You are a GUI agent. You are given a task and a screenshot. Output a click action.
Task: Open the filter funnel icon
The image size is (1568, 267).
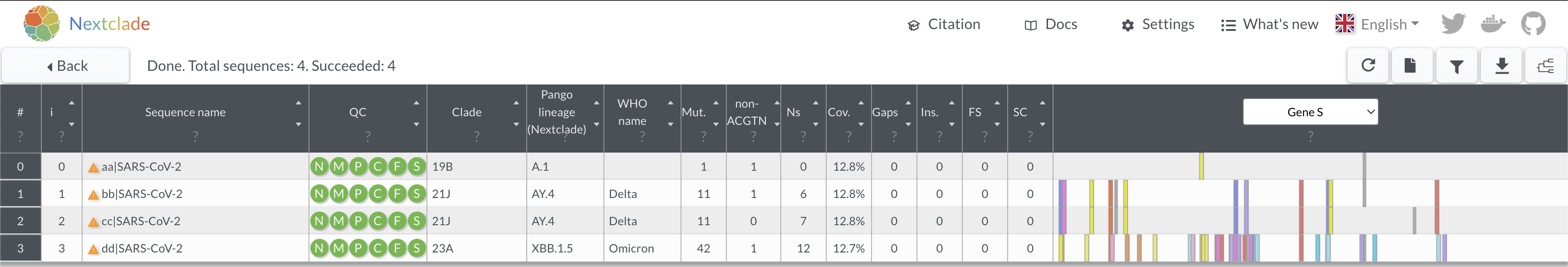1456,65
